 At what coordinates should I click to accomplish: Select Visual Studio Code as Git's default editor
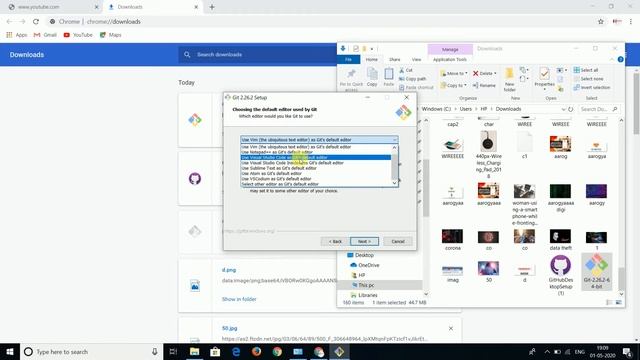click(x=316, y=157)
